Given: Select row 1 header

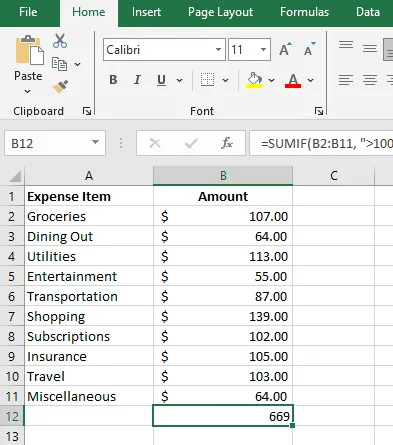Looking at the screenshot, I should point(12,196).
